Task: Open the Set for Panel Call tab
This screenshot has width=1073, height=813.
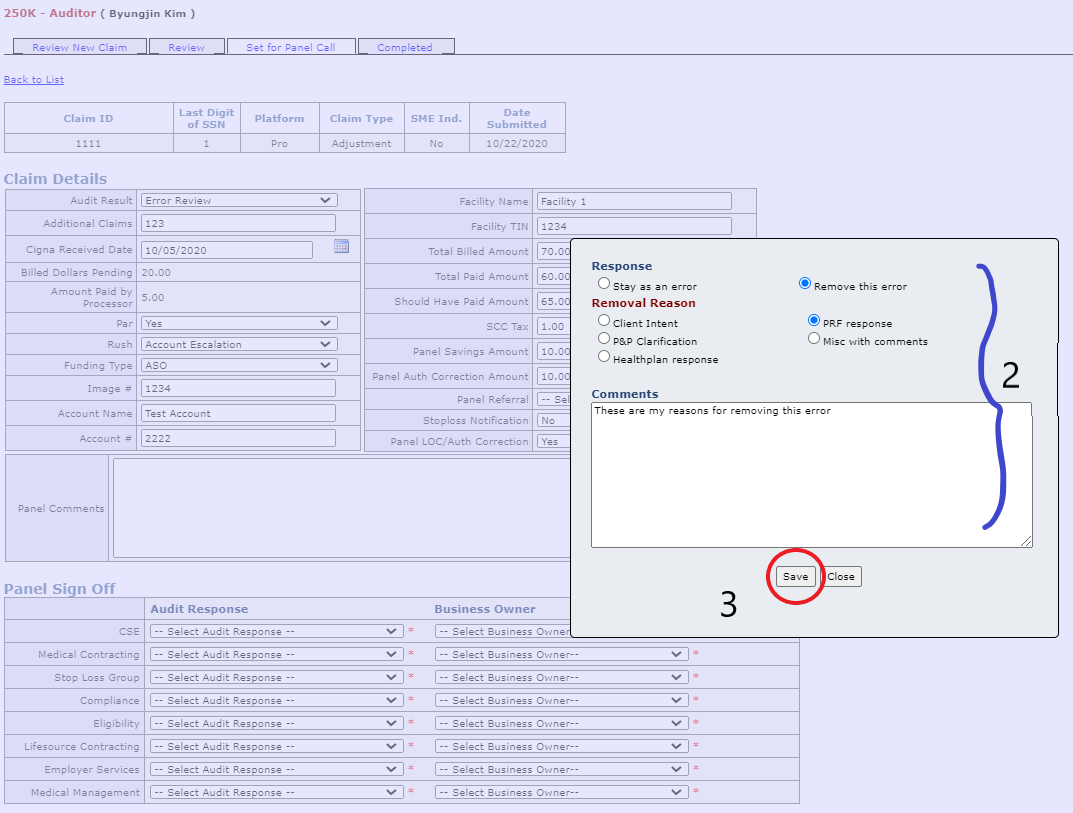Action: point(291,47)
